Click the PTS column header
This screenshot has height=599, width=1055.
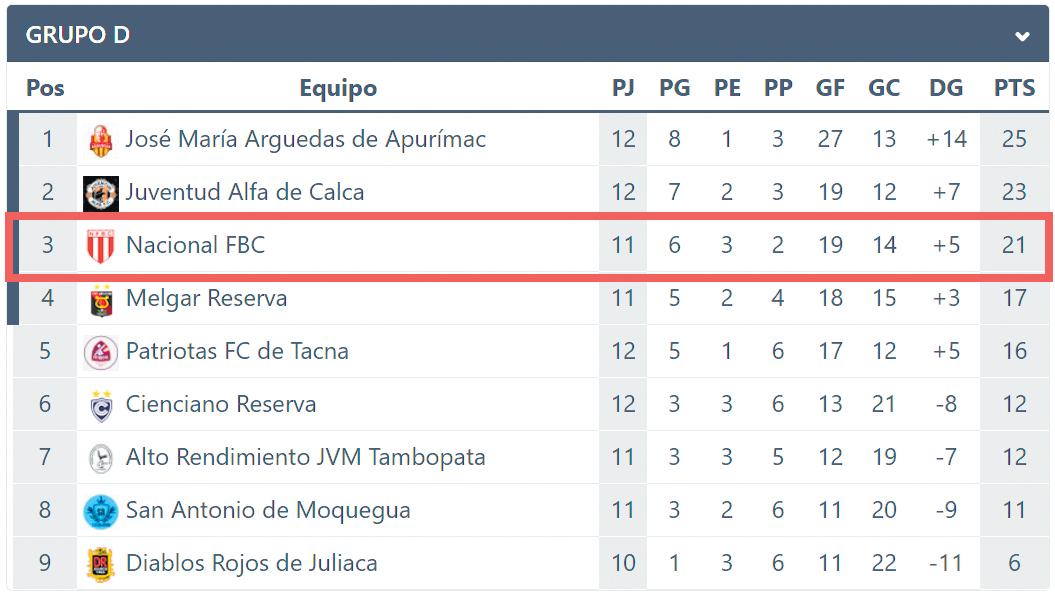pos(1014,87)
